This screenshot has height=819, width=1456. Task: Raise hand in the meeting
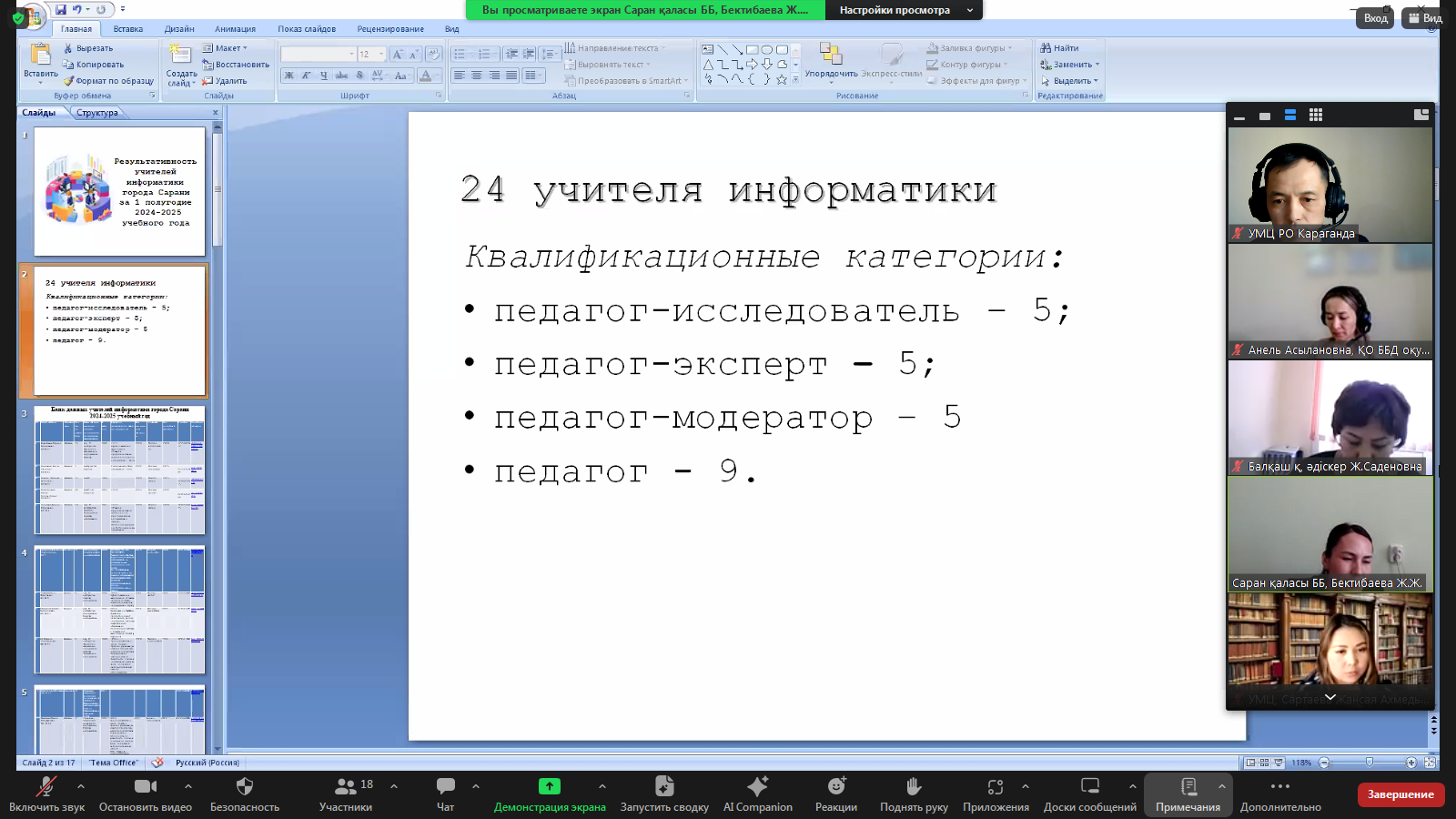914,793
